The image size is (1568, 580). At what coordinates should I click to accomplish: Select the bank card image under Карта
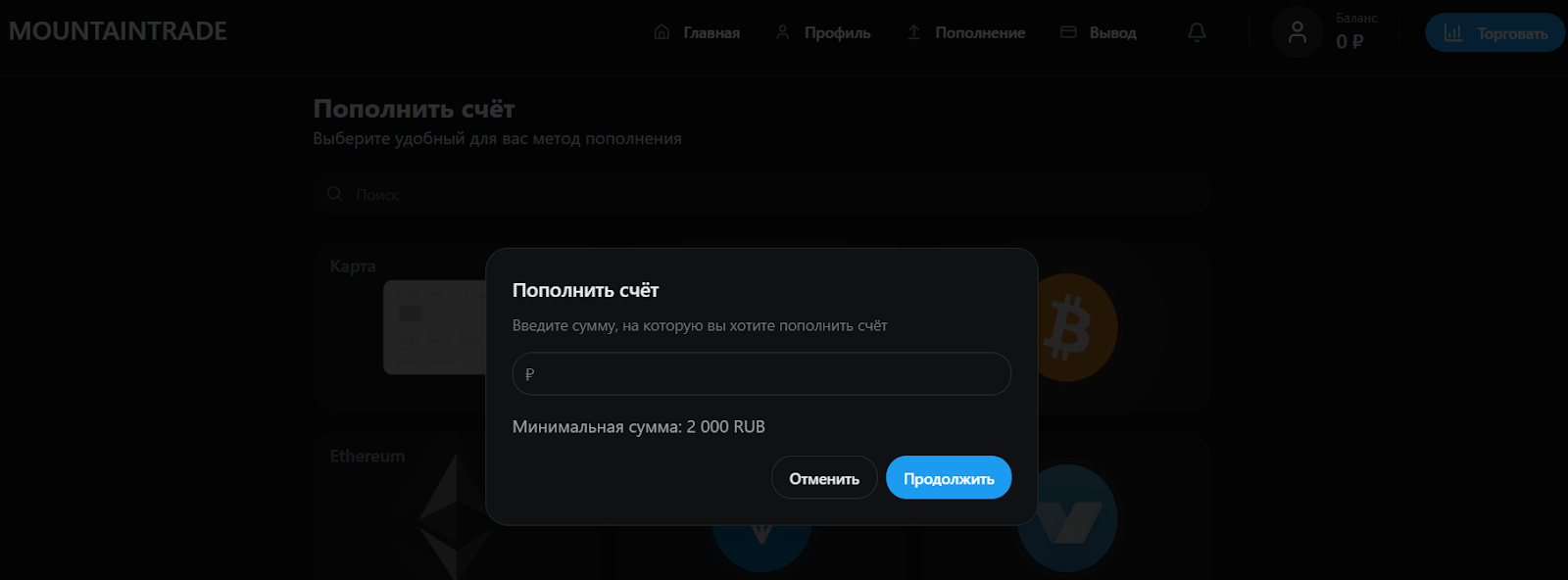(434, 327)
